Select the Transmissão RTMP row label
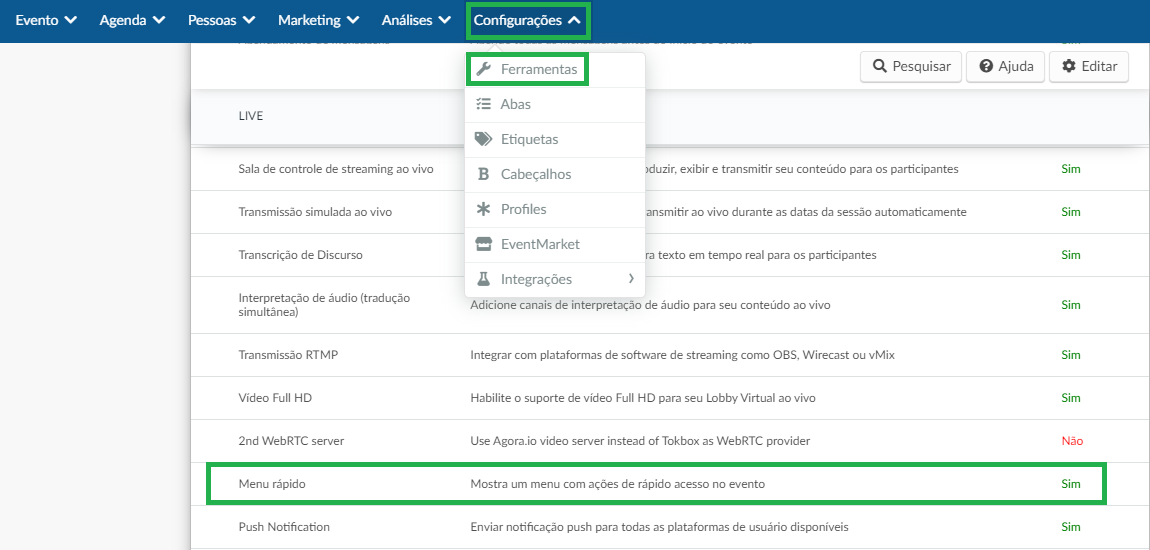Image resolution: width=1150 pixels, height=550 pixels. pos(288,355)
